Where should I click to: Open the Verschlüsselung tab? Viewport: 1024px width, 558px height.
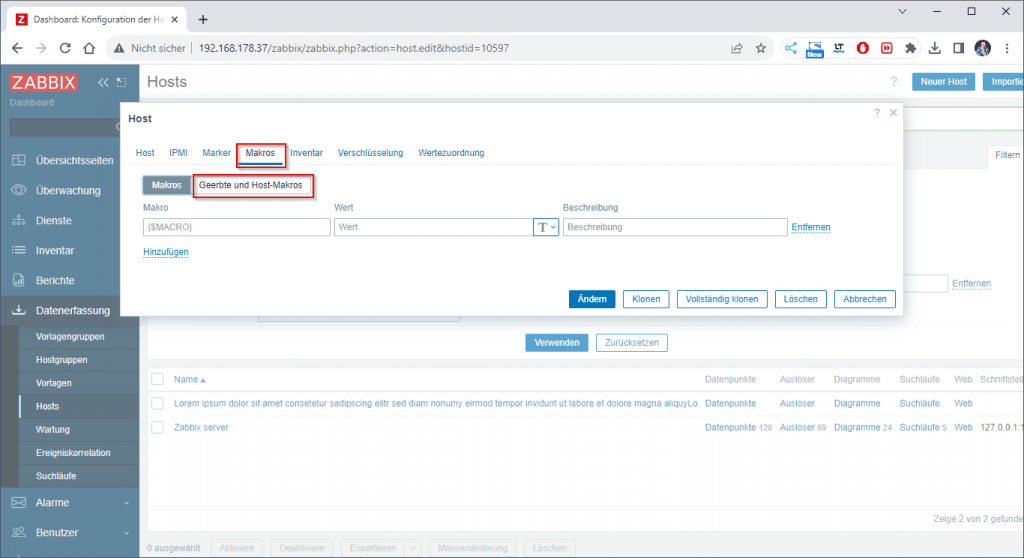[370, 153]
